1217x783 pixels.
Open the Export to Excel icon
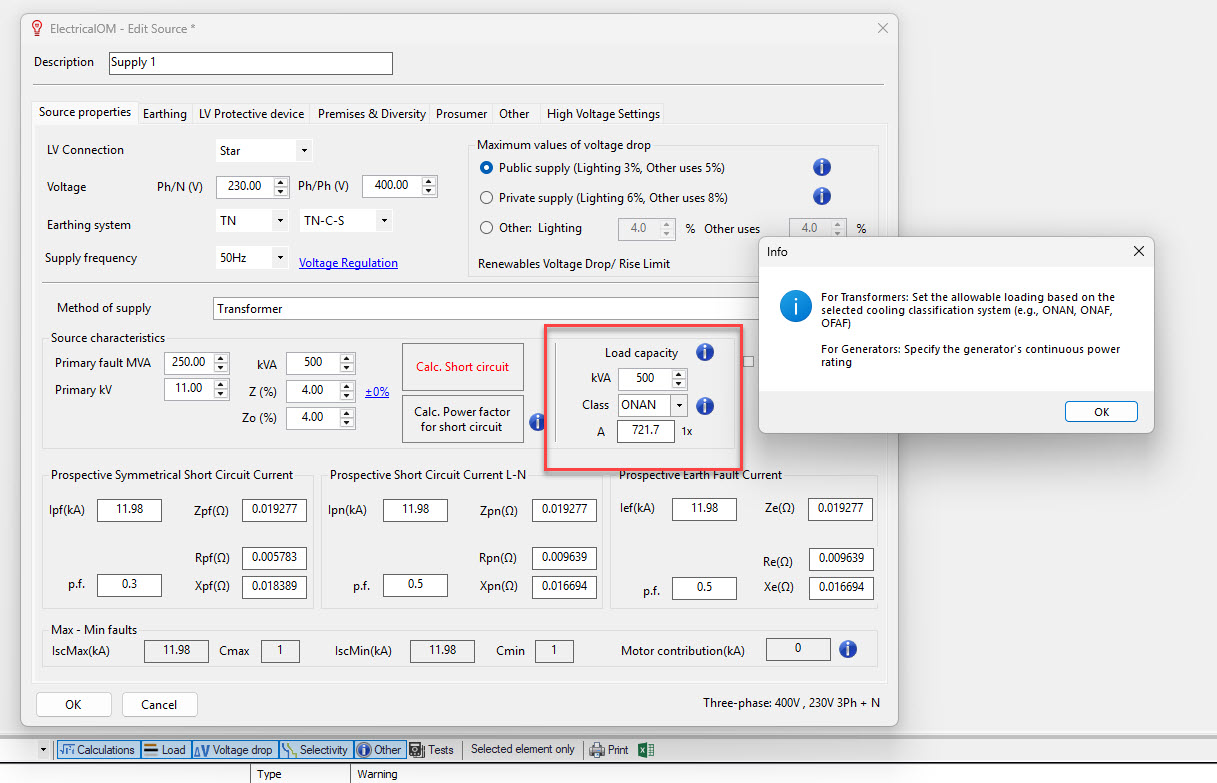pyautogui.click(x=646, y=749)
